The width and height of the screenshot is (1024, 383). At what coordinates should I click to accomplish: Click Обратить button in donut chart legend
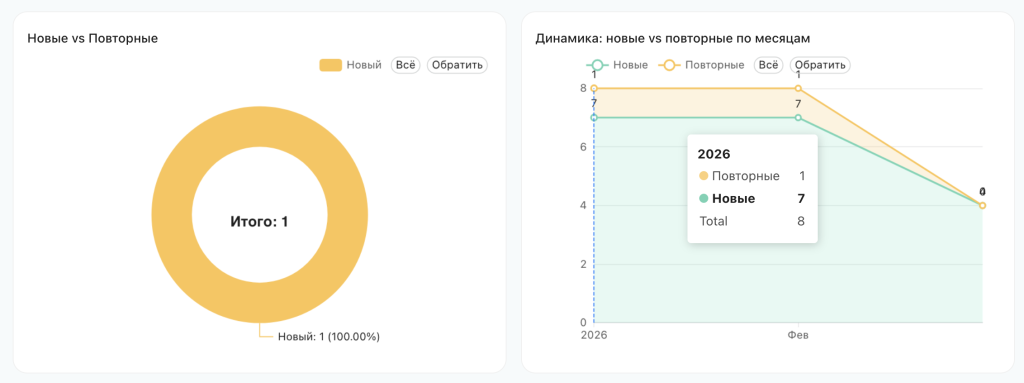point(457,65)
